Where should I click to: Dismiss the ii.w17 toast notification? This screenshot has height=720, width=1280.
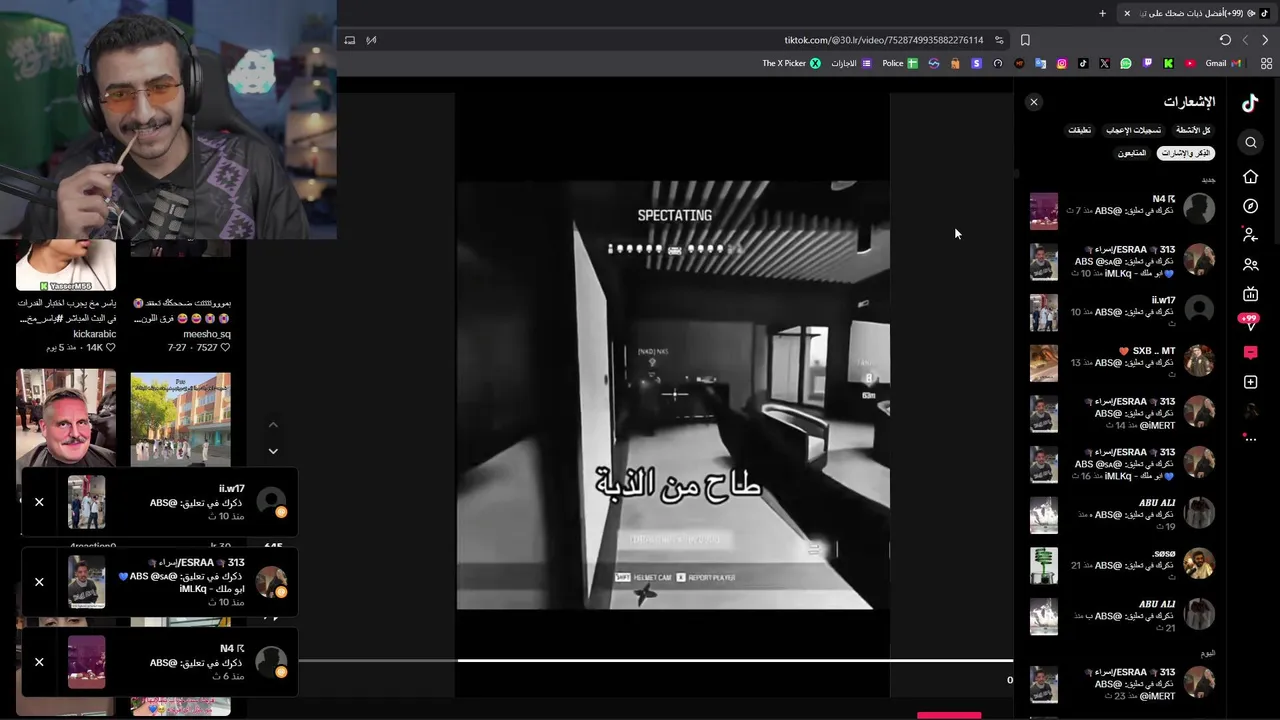(x=39, y=502)
